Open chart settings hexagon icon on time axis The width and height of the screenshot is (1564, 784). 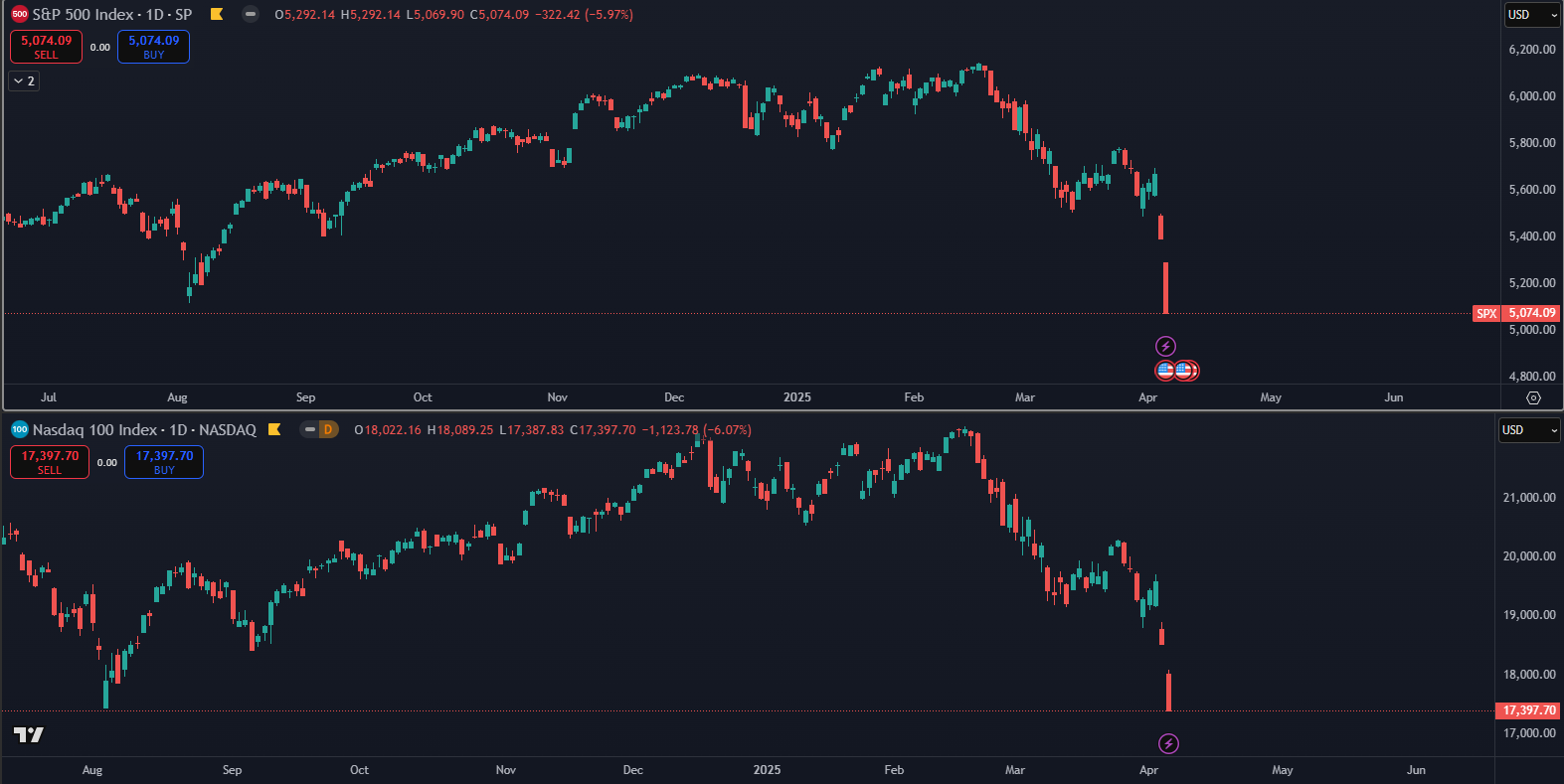coord(1533,397)
